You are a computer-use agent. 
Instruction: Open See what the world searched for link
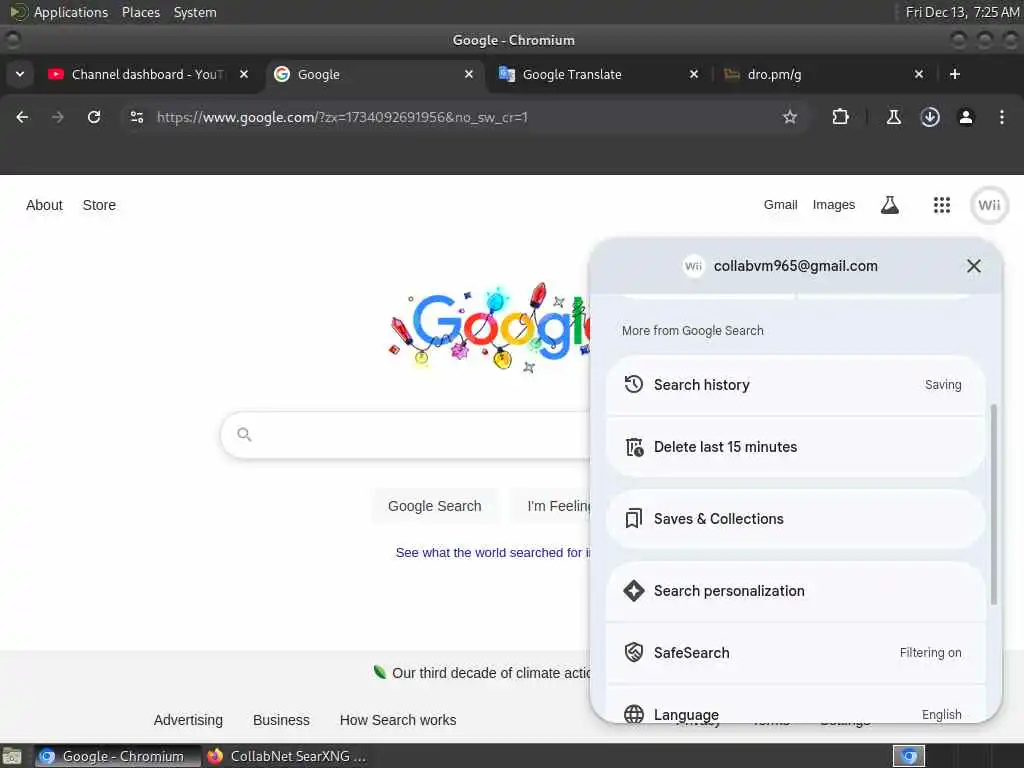coord(492,552)
